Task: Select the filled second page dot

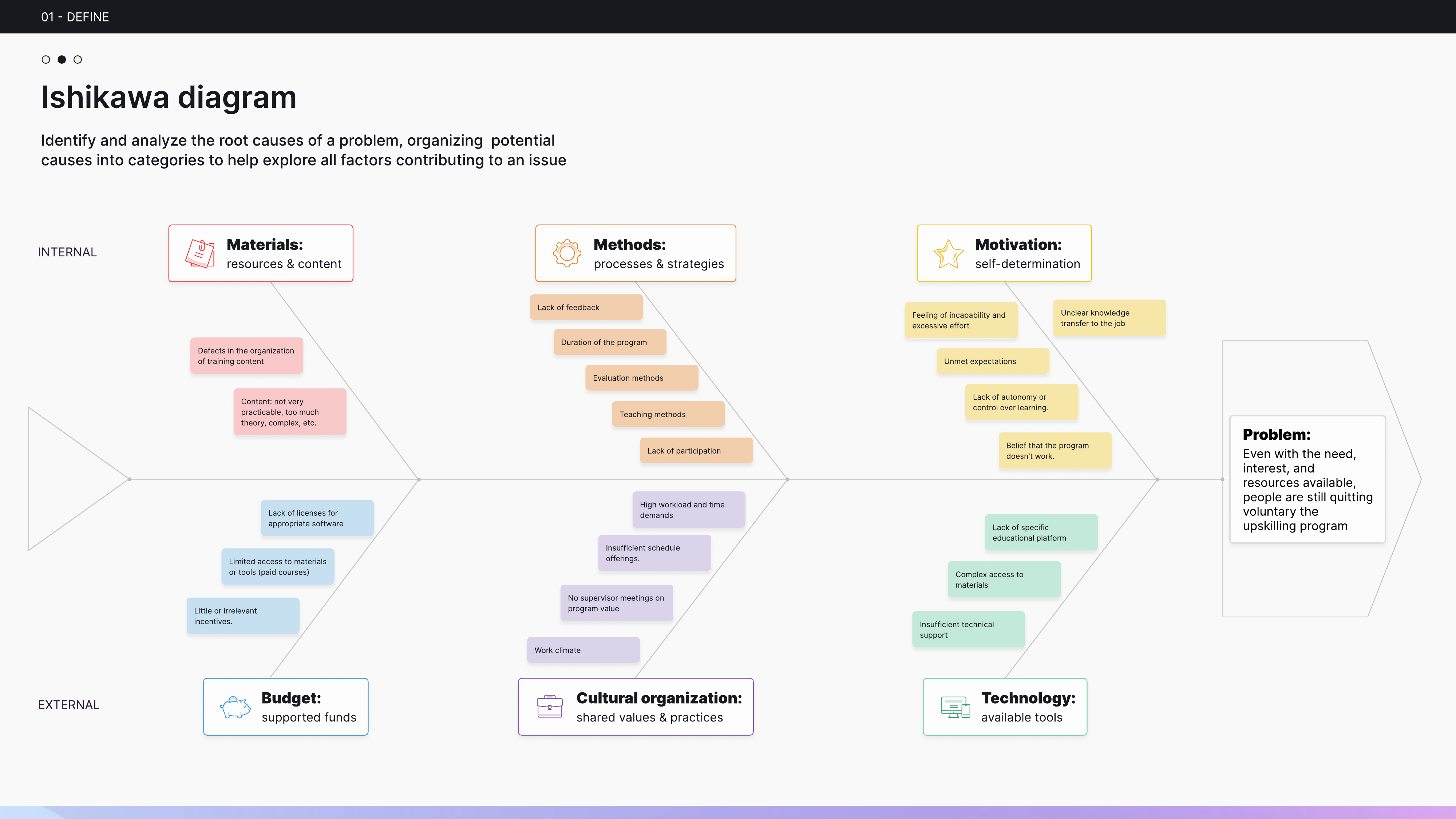Action: click(x=62, y=59)
